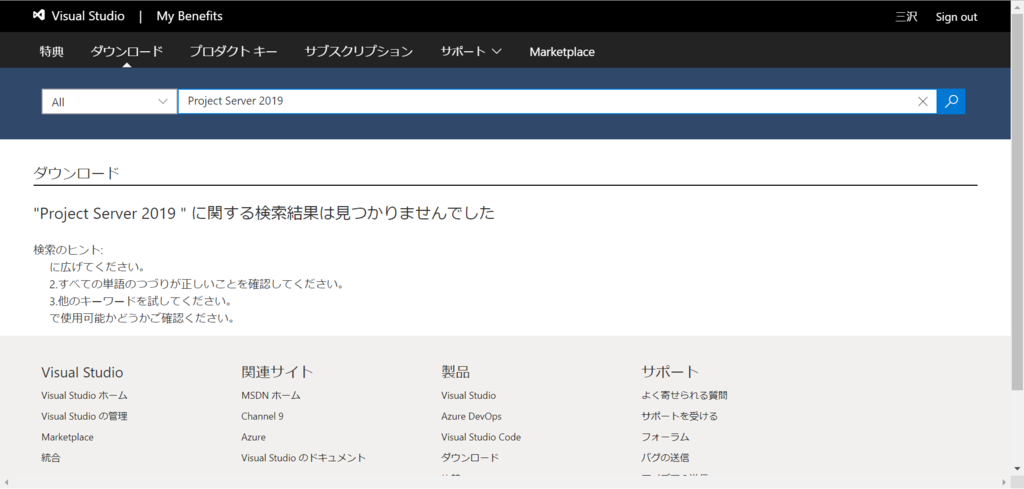Open the Azure footer link

(253, 437)
